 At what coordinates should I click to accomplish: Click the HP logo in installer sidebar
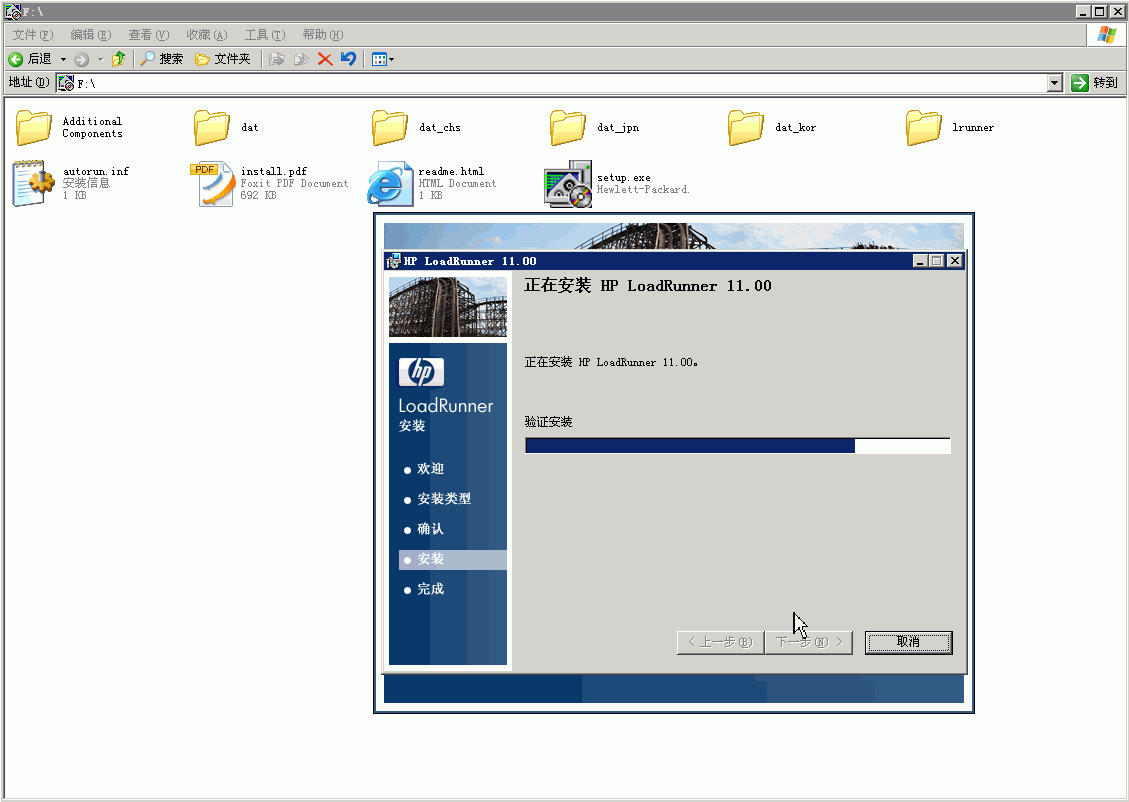point(421,371)
